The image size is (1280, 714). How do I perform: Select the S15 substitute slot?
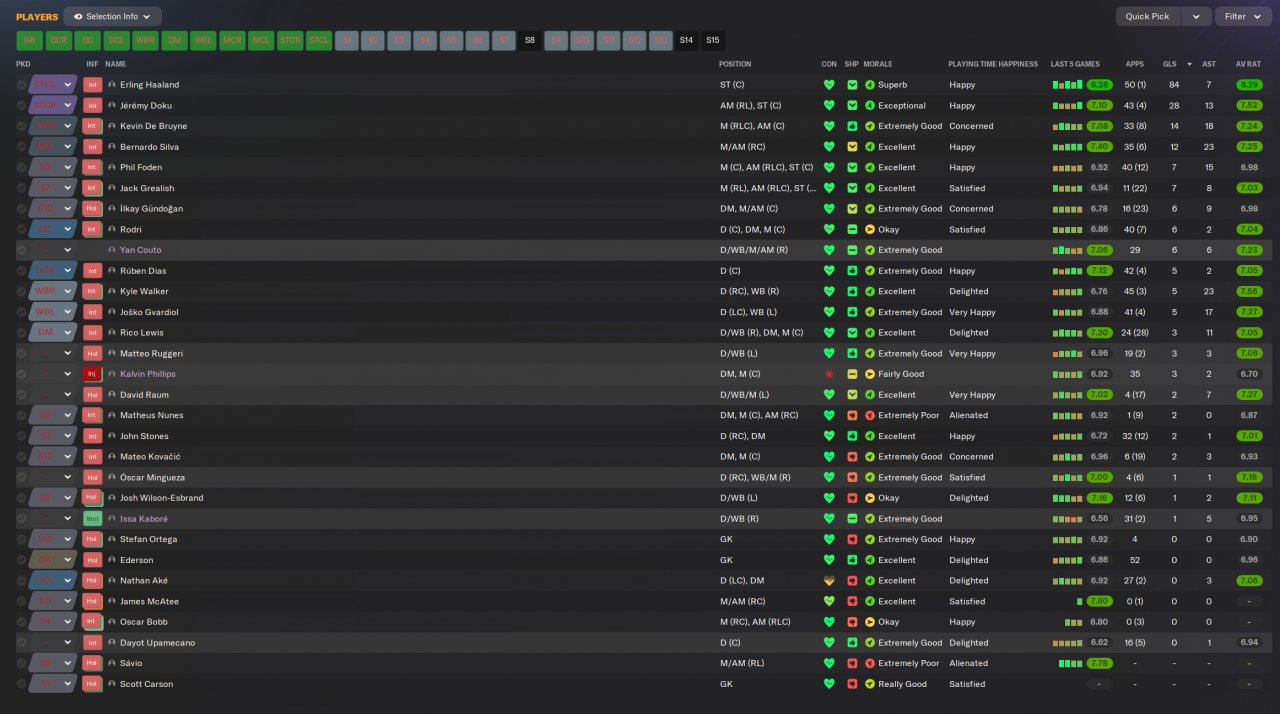(x=712, y=41)
